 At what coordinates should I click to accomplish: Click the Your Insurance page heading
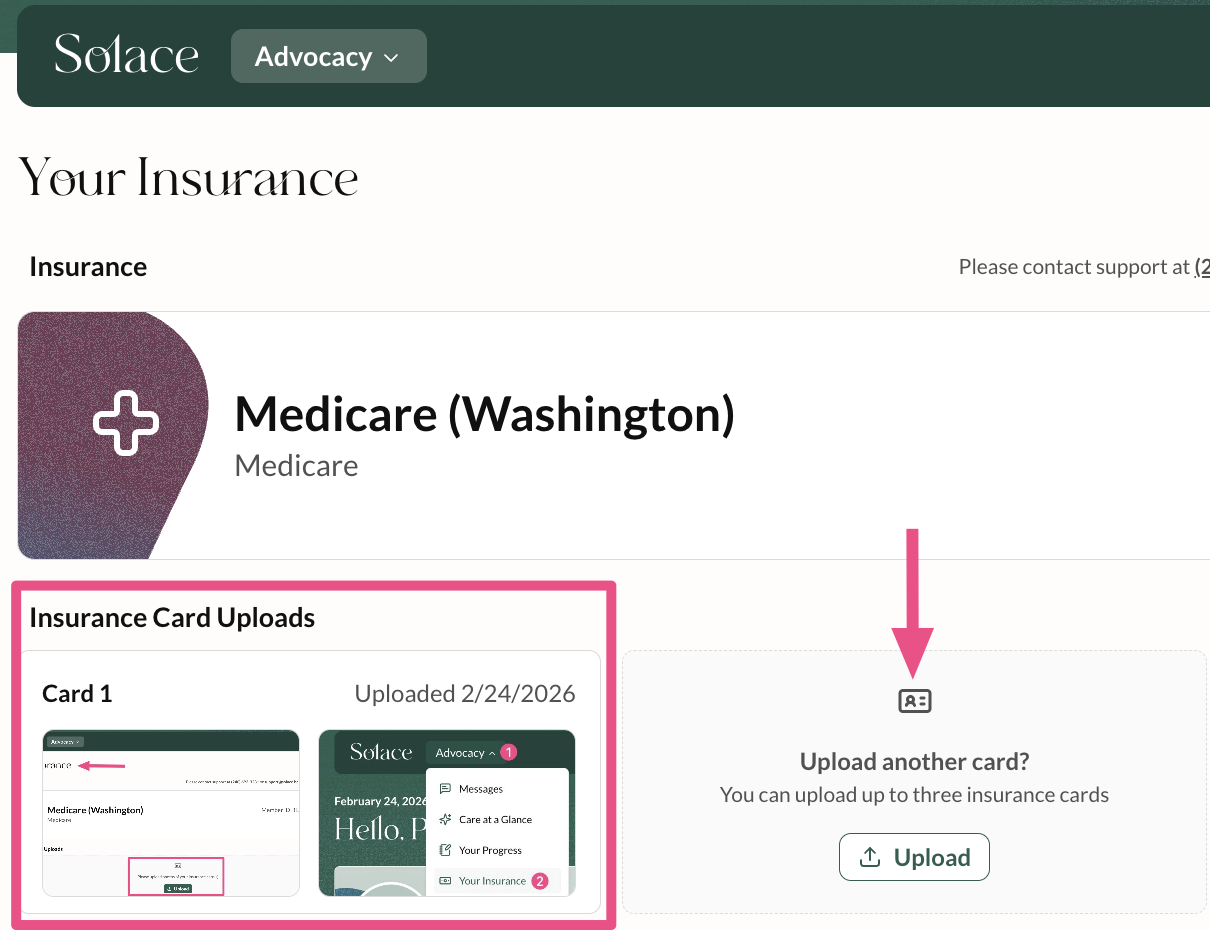click(189, 179)
